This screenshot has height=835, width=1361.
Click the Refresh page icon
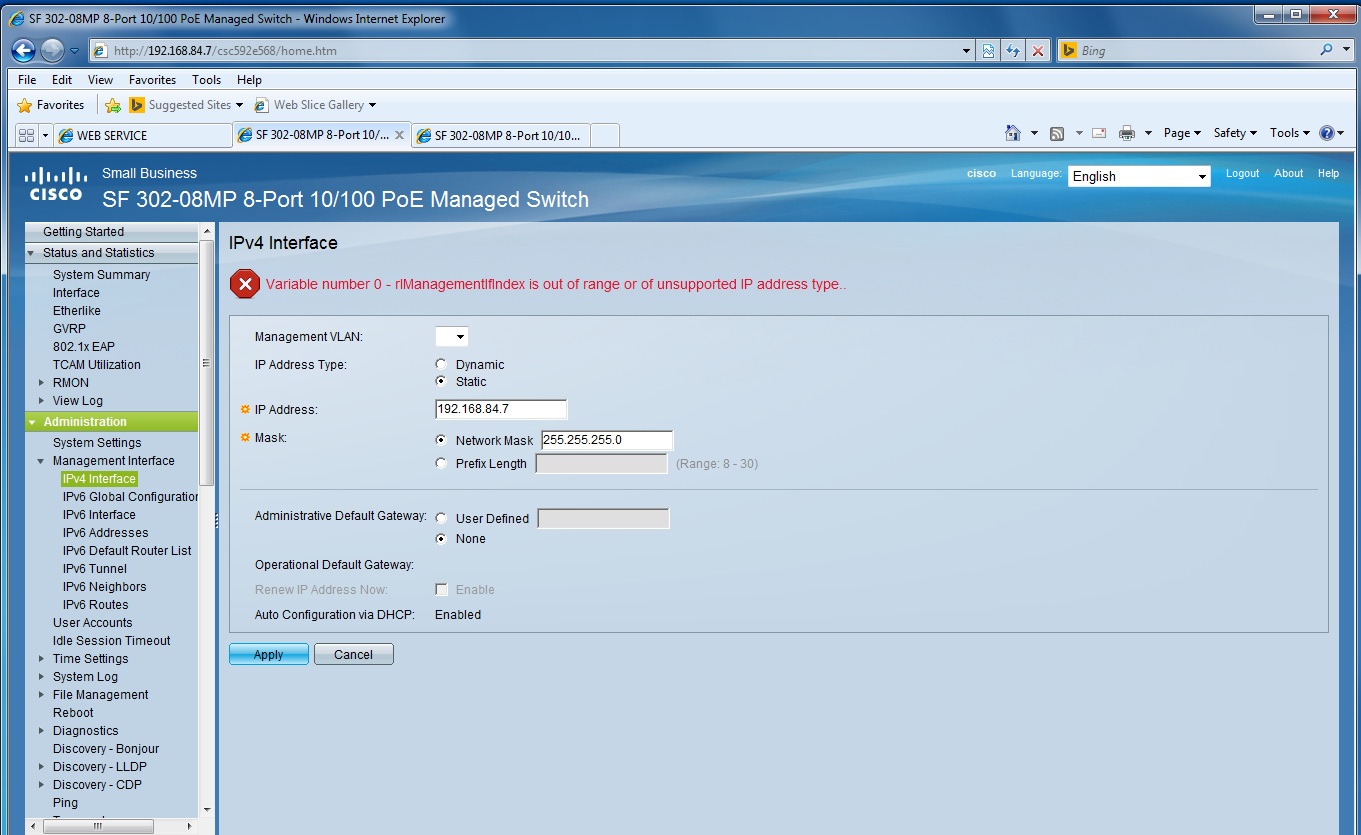click(x=1013, y=51)
